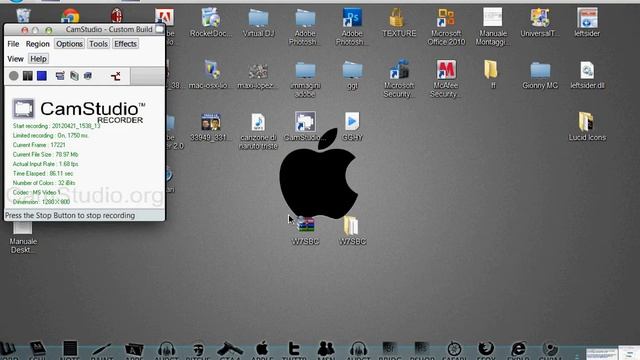Click the red screen annotations icon in CamStudio

116,76
